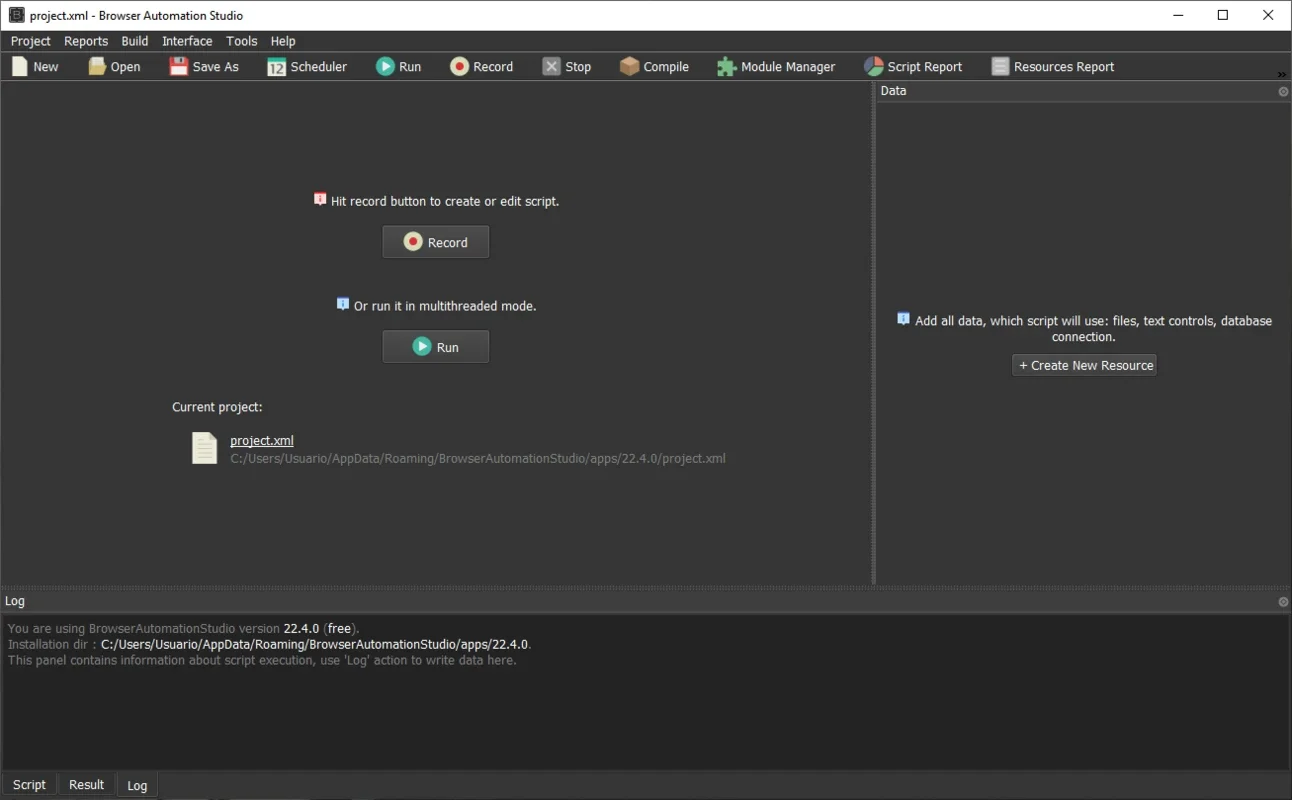Open the Build menu
This screenshot has height=800, width=1292.
135,41
